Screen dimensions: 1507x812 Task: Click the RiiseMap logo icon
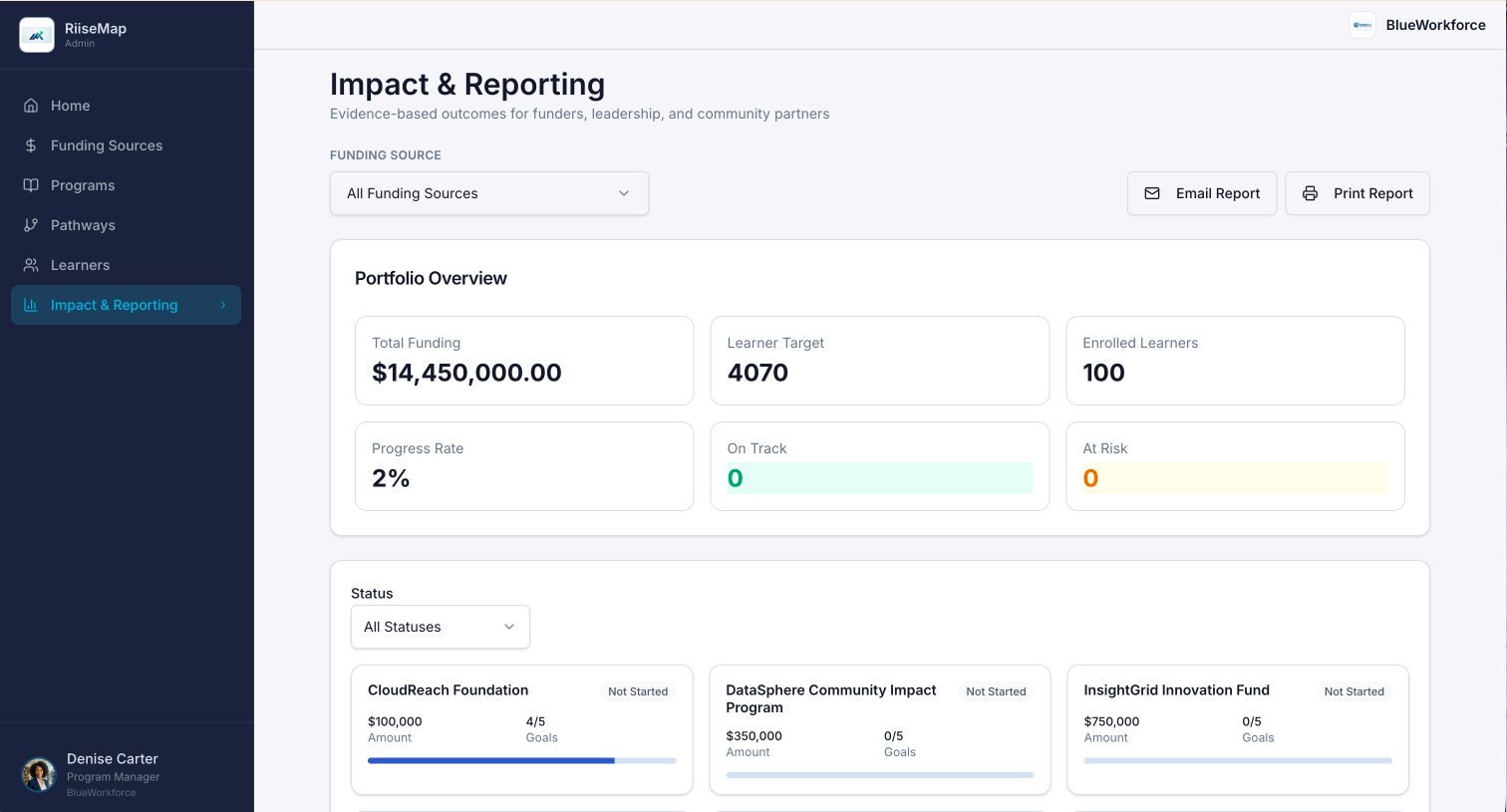(x=37, y=35)
